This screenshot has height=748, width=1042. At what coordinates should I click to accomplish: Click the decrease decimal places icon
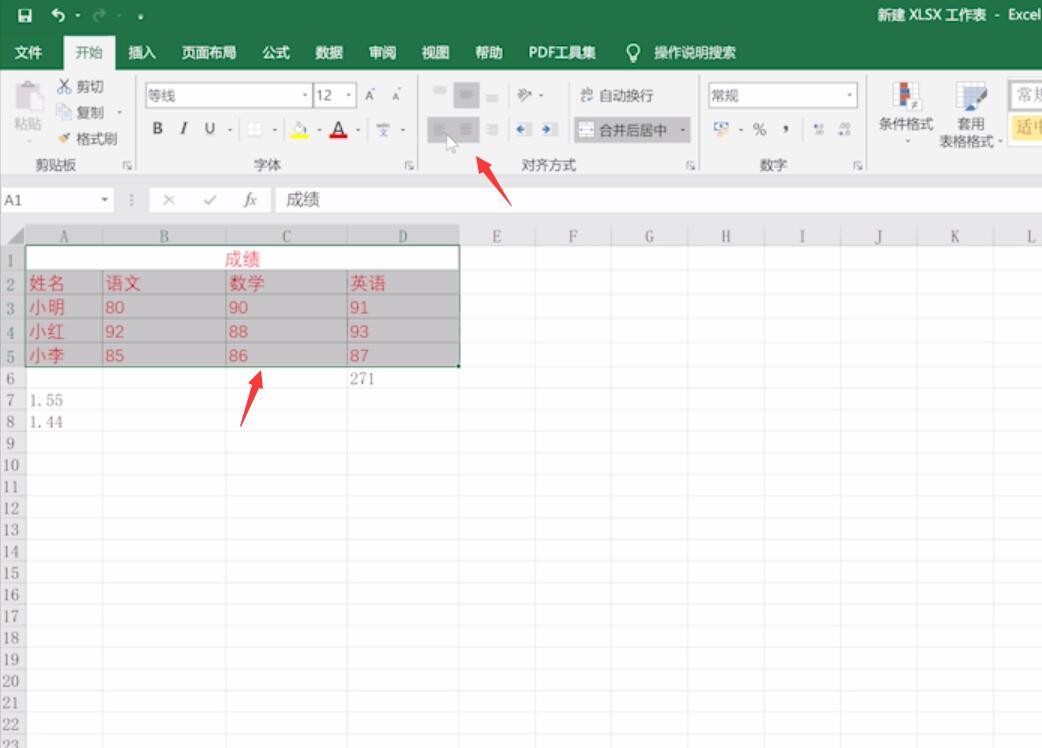coord(845,130)
